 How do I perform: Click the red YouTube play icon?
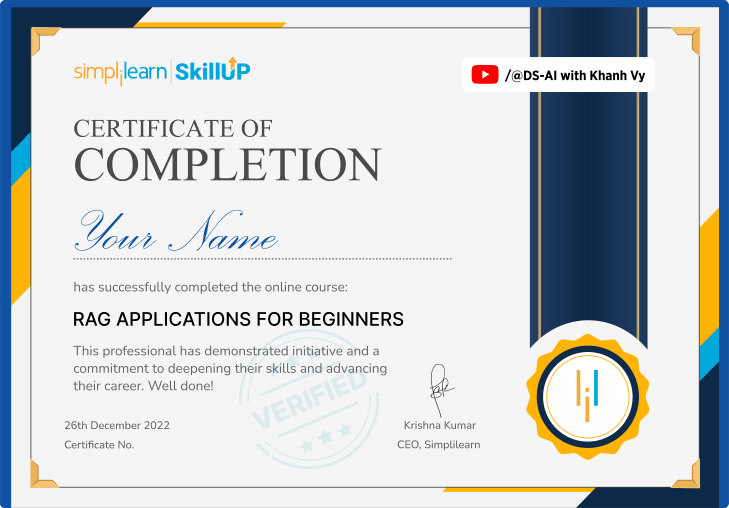[x=485, y=74]
